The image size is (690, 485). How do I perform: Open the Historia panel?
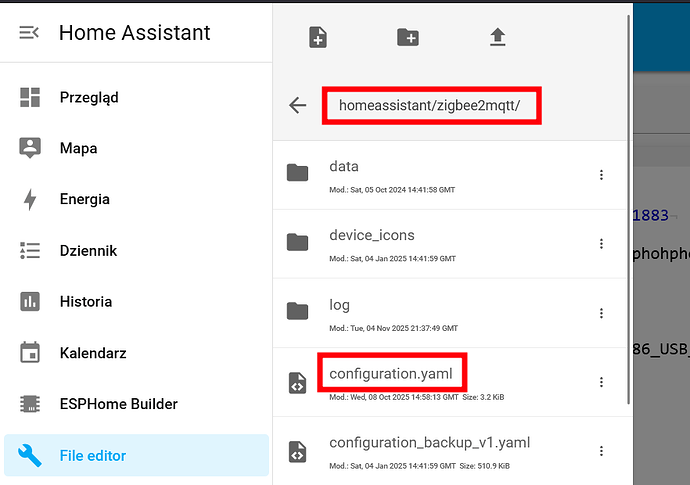pyautogui.click(x=85, y=301)
